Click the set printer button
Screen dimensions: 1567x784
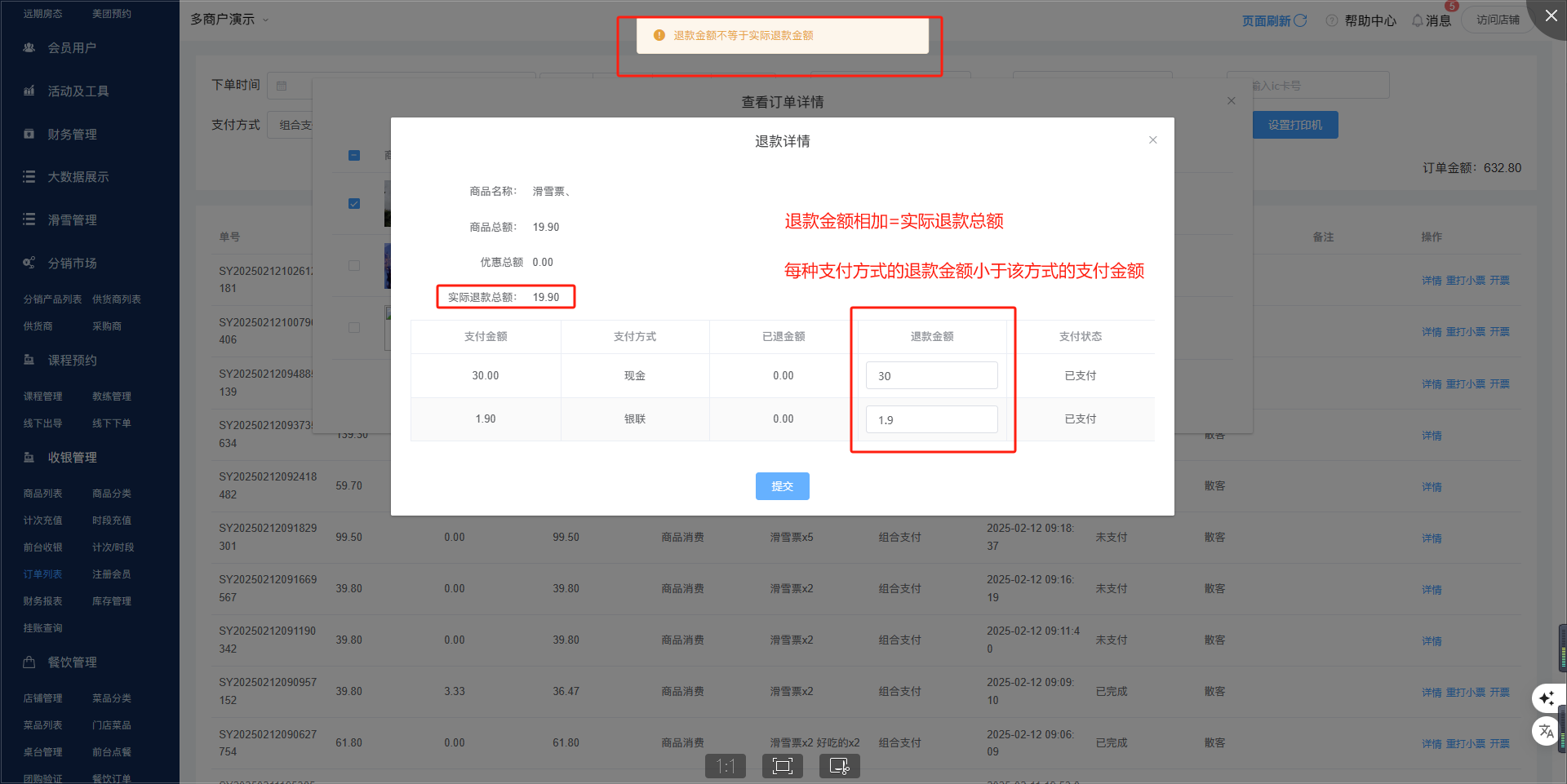(x=1294, y=125)
